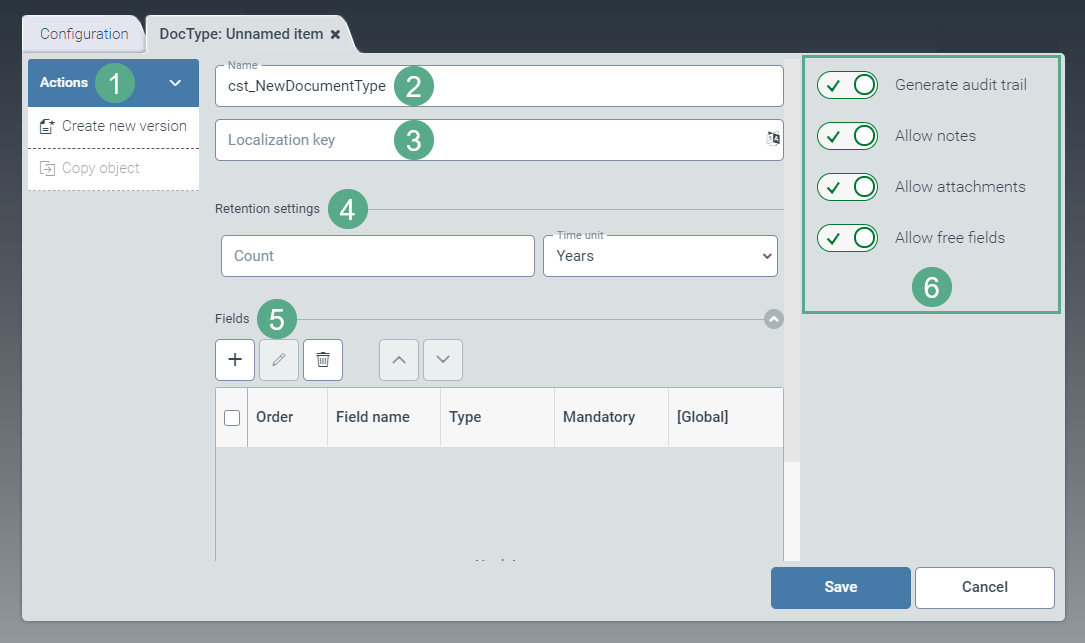The image size is (1085, 643).
Task: Move field down with arrow icon
Action: [443, 360]
